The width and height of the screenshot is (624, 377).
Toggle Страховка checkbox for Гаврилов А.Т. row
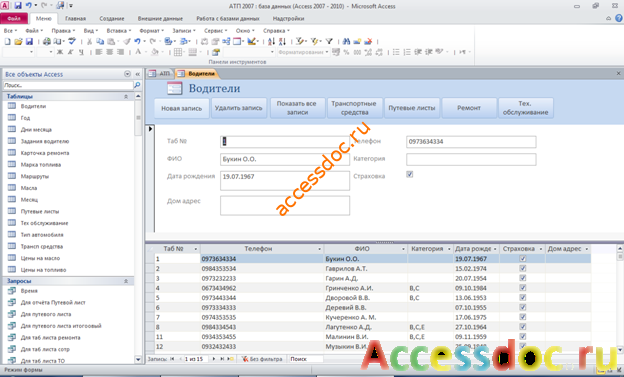pyautogui.click(x=523, y=268)
